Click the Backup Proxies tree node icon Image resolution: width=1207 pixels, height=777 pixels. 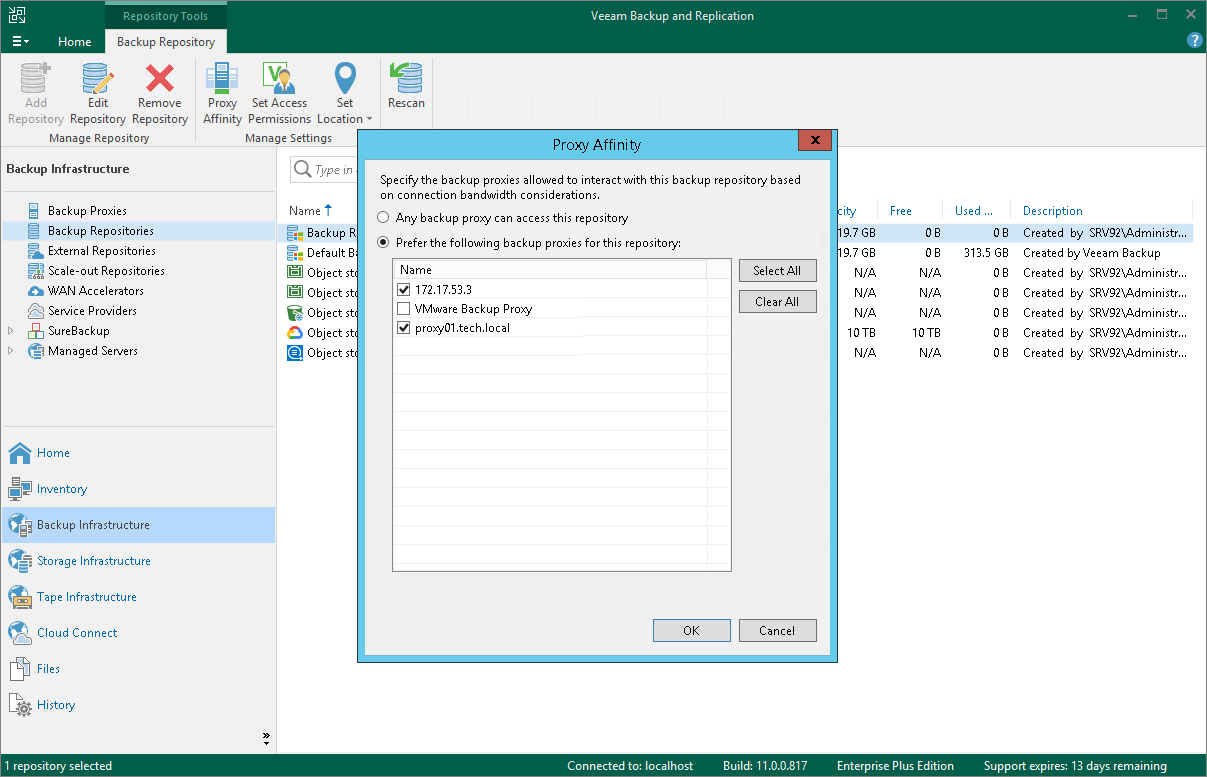(x=36, y=211)
